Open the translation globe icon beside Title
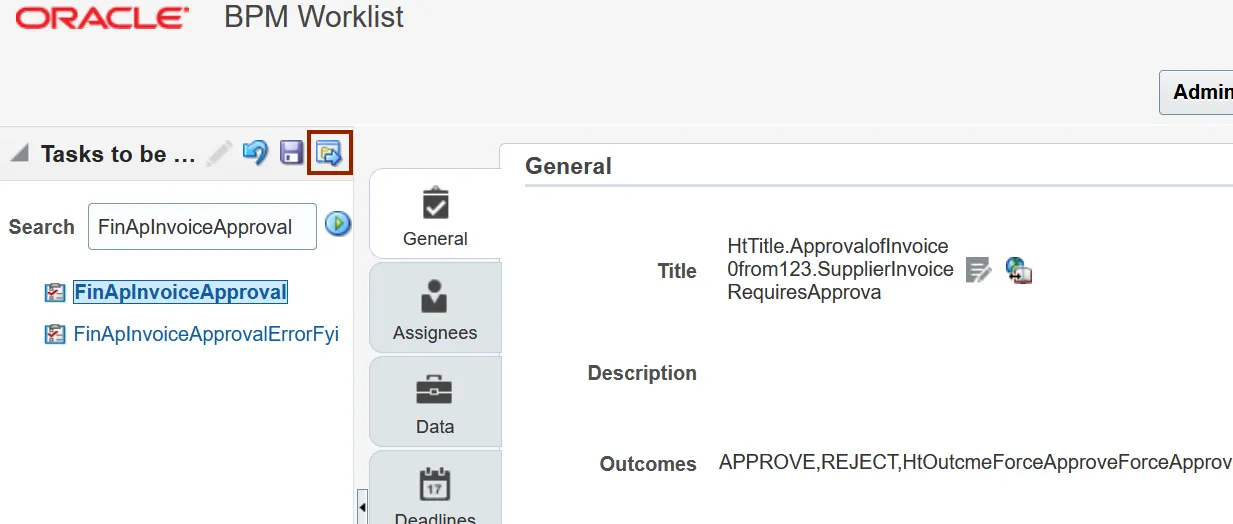Viewport: 1233px width, 524px height. click(1018, 270)
